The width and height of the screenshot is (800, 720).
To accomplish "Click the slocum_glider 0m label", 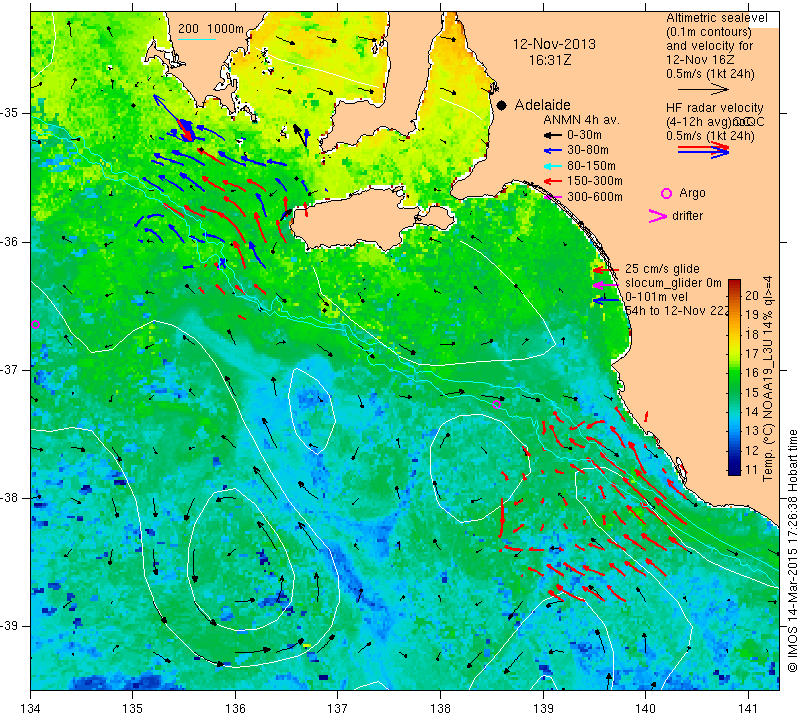I will [x=673, y=283].
